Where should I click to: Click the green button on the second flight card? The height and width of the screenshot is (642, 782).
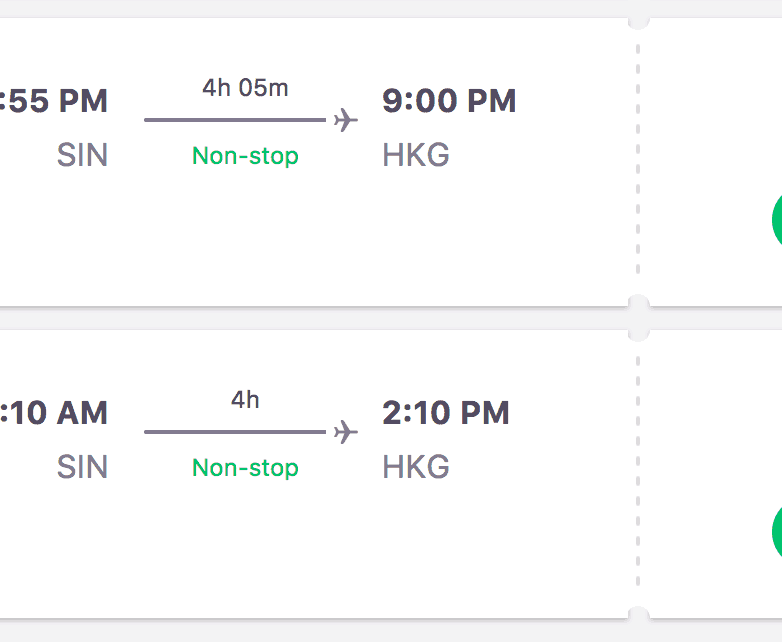point(776,532)
